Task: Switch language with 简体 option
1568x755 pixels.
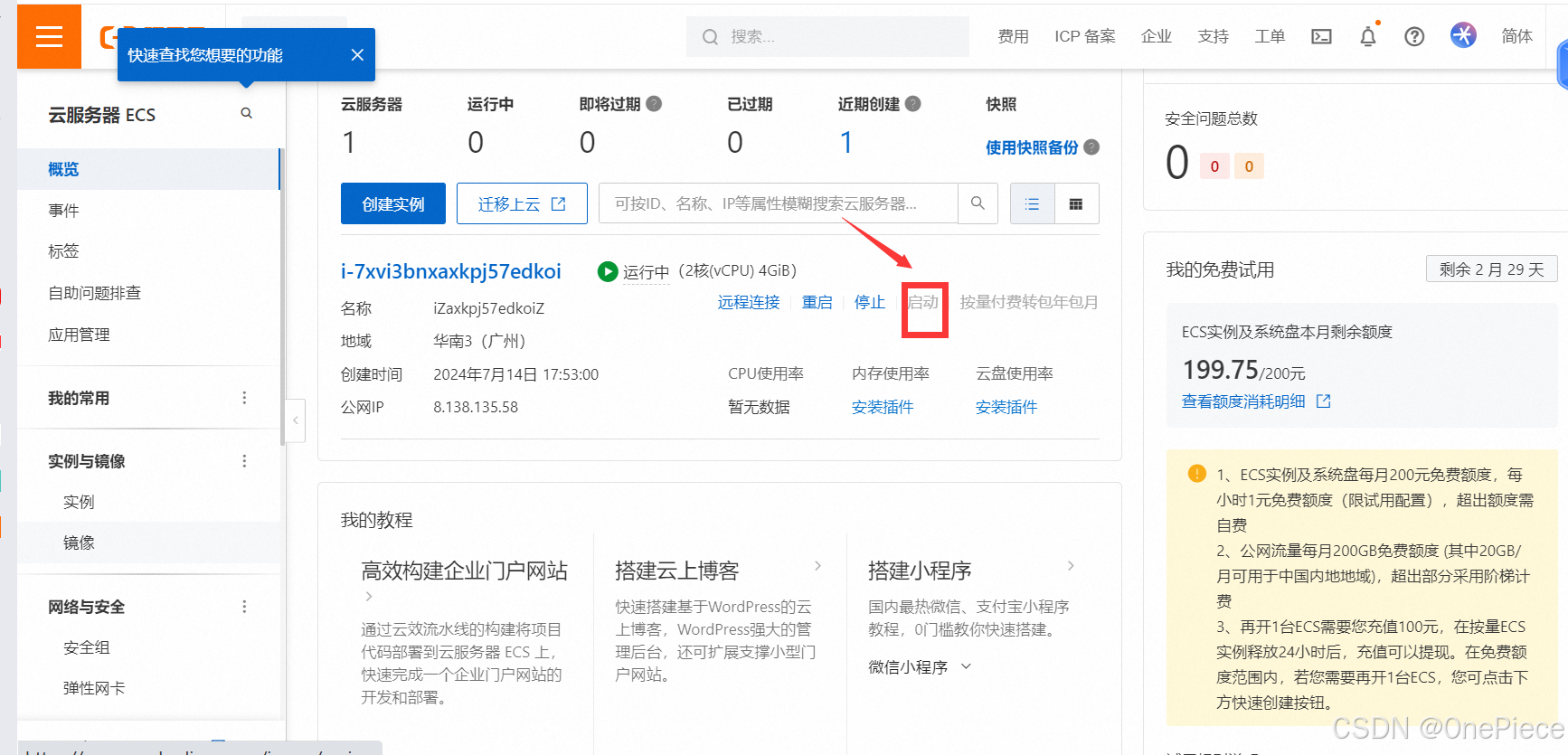Action: pyautogui.click(x=1517, y=36)
